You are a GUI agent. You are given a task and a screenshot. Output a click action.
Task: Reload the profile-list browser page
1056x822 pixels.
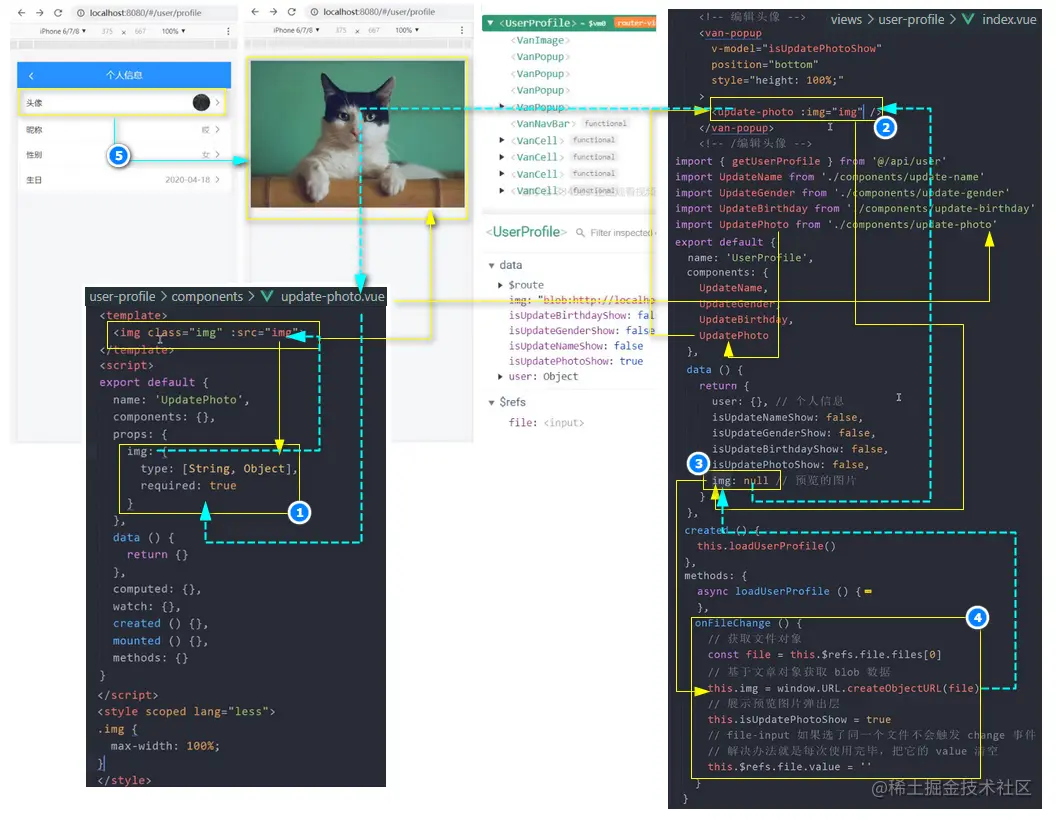point(58,13)
